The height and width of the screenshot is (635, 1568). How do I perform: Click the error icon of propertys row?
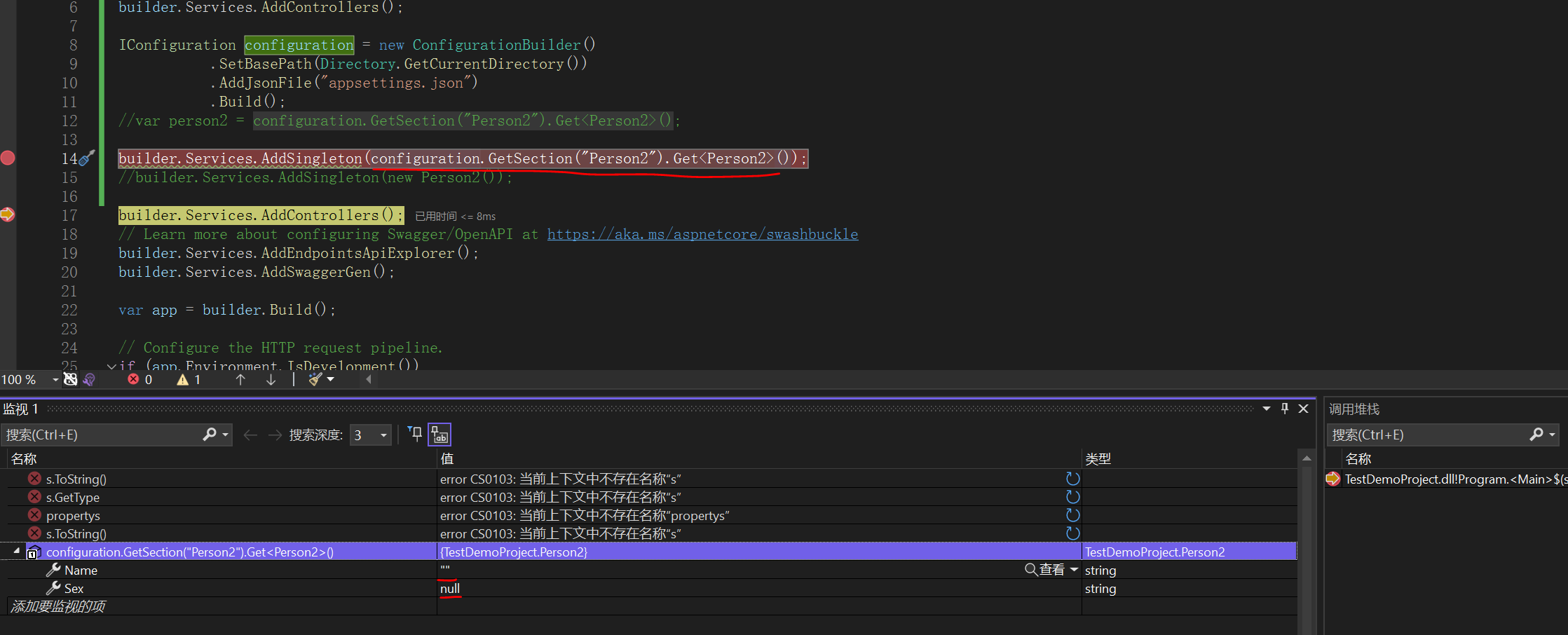[34, 514]
